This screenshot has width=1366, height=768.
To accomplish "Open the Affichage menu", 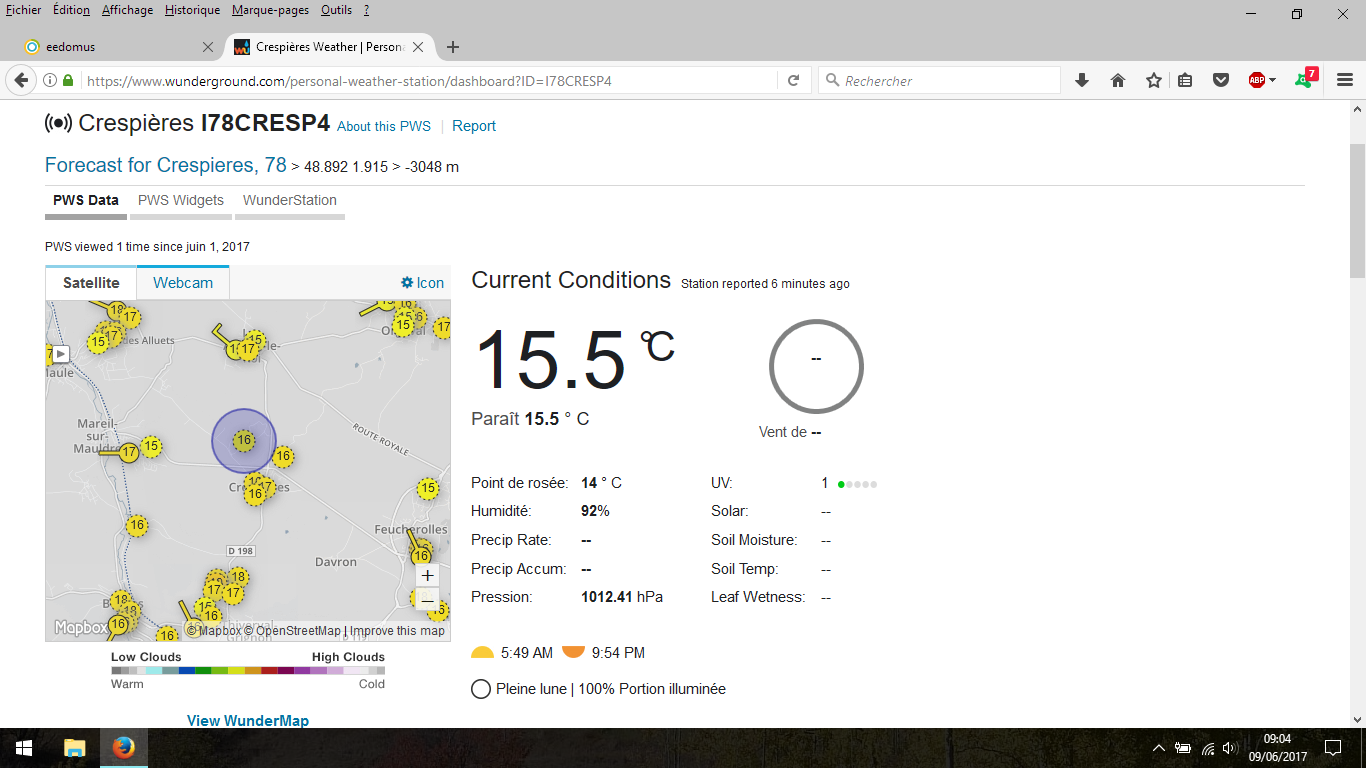I will tap(127, 10).
